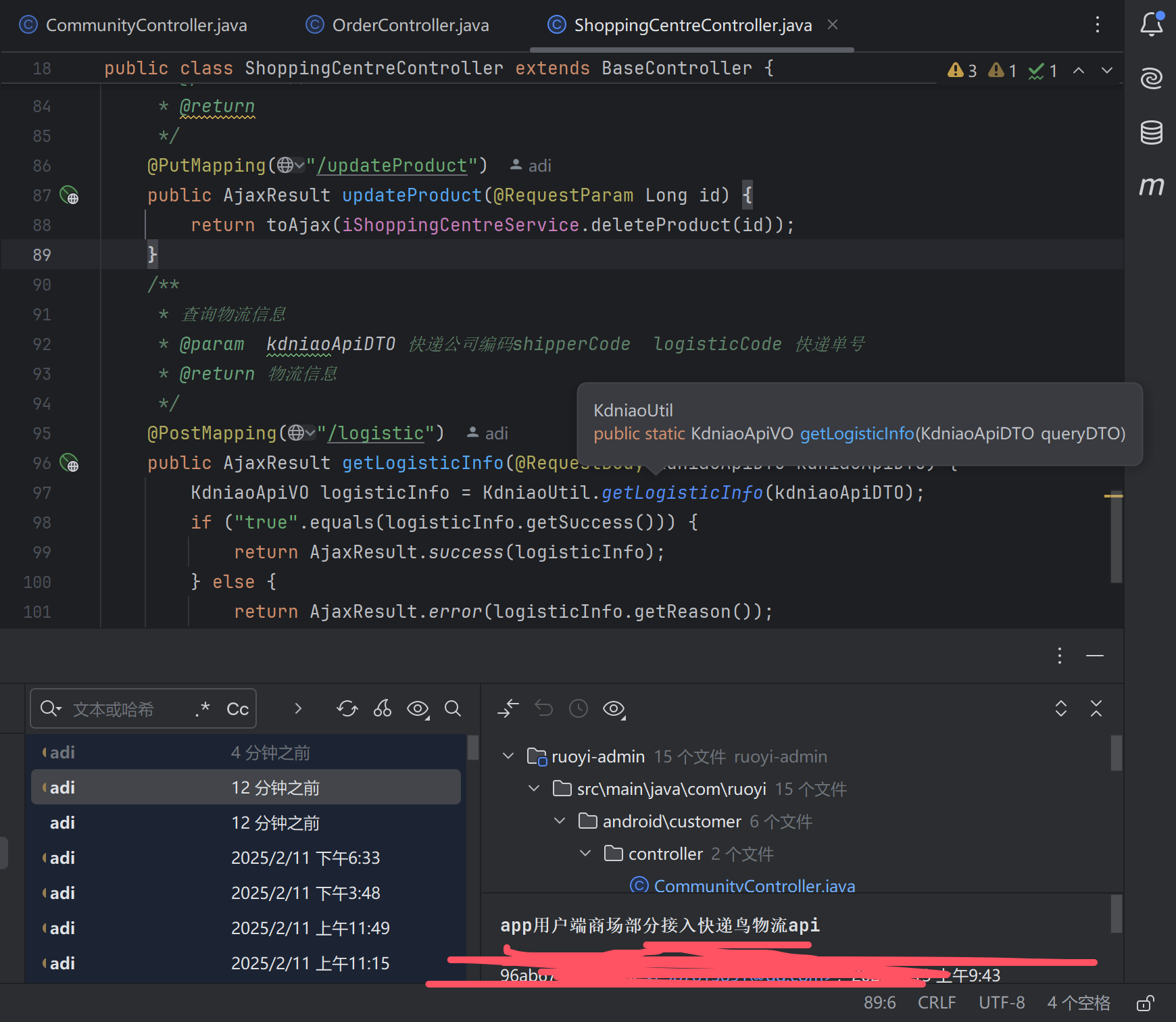Image resolution: width=1176 pixels, height=1022 pixels.
Task: Open CommunityController.java in the changes tree
Action: pos(754,885)
